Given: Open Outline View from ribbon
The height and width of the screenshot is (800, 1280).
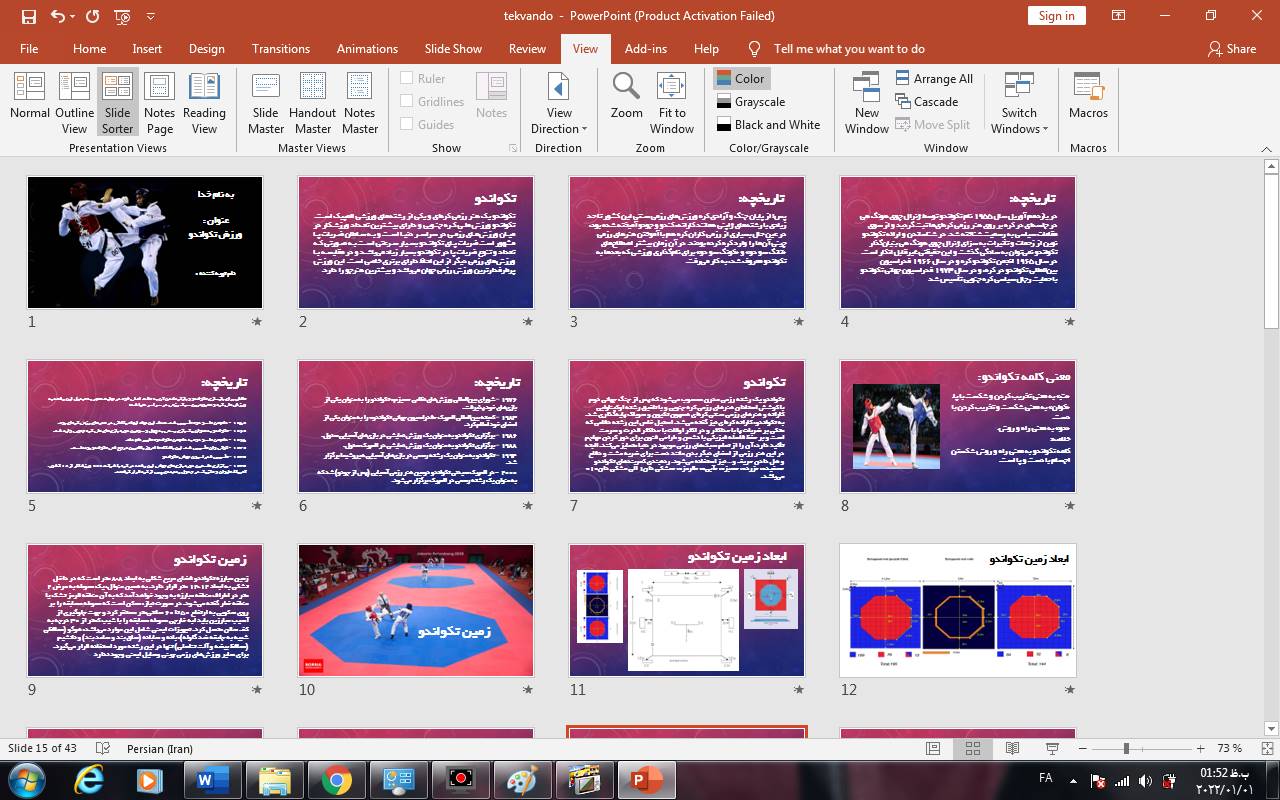Looking at the screenshot, I should 75,100.
